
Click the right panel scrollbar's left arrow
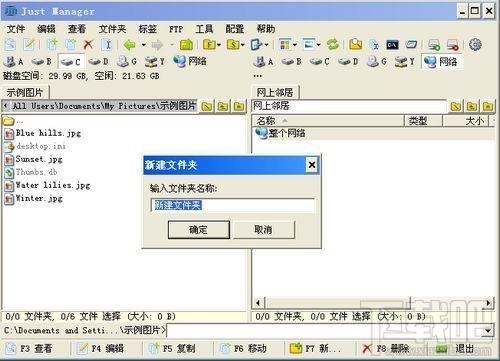coord(258,303)
